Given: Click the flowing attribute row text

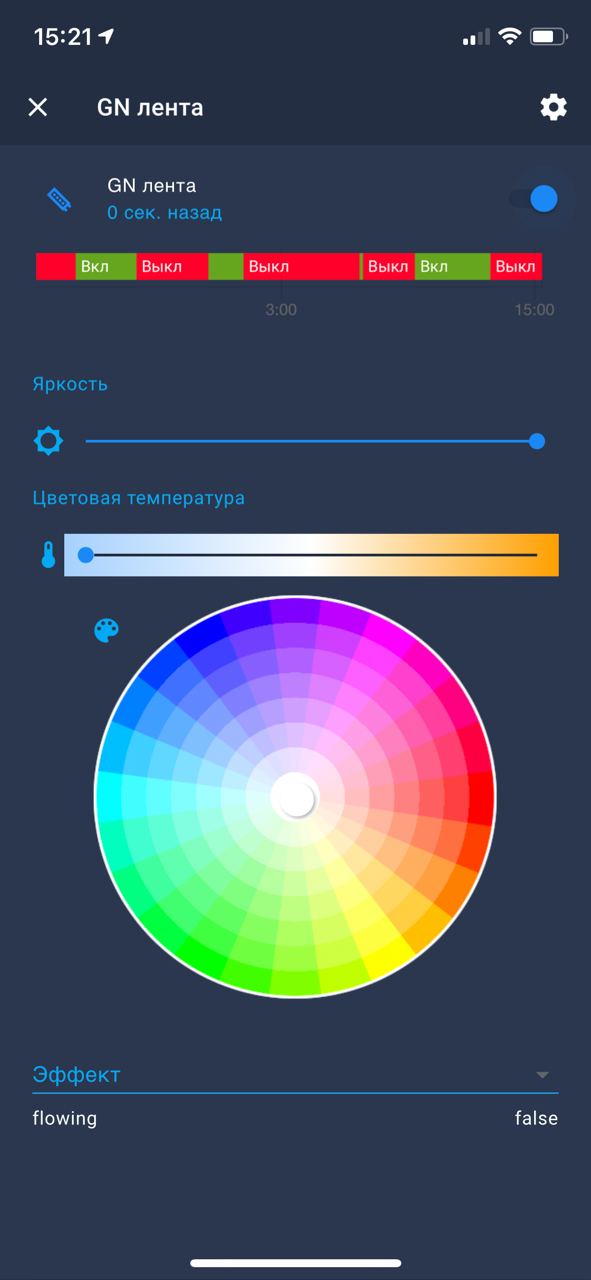Looking at the screenshot, I should pyautogui.click(x=65, y=1118).
